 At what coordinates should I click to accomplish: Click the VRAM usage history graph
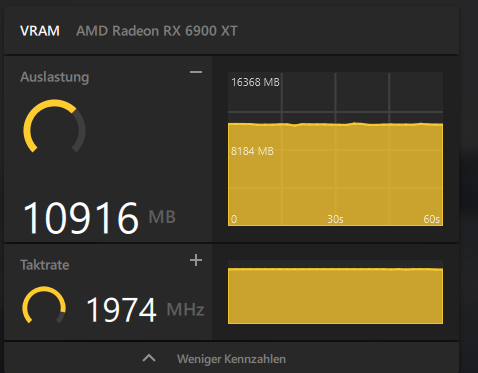point(335,149)
